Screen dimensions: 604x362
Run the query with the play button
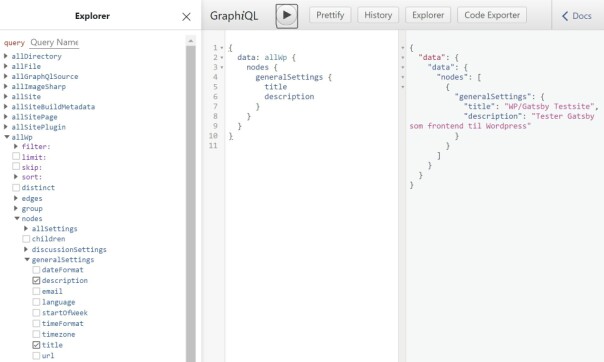(x=287, y=16)
